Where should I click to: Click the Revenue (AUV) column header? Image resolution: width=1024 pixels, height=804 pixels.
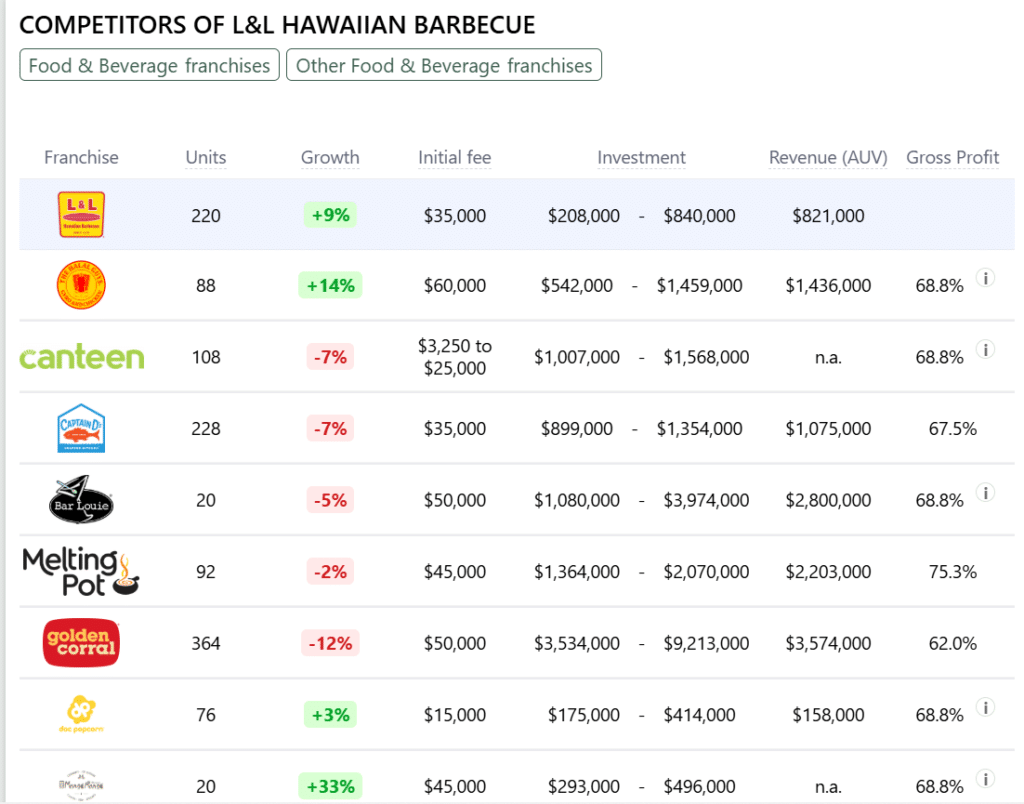point(828,157)
